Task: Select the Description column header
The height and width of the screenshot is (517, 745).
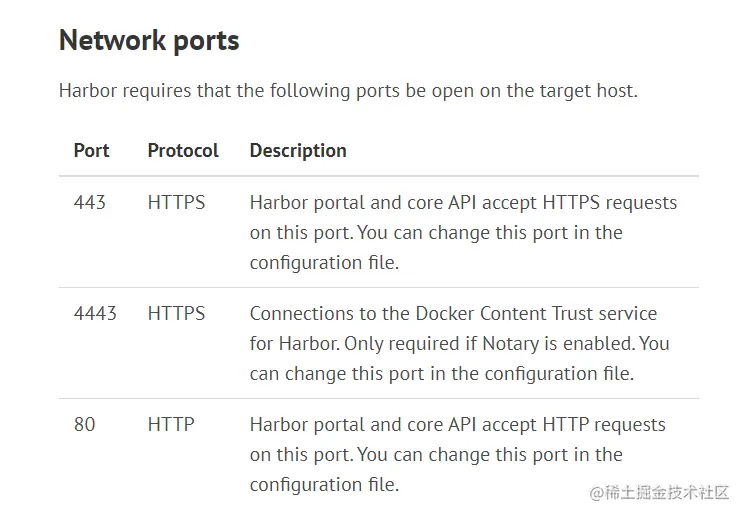Action: click(x=298, y=151)
